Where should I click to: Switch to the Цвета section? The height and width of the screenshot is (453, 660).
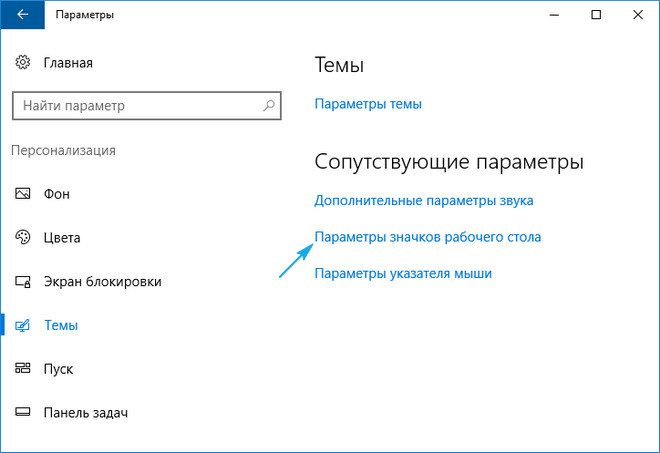click(x=62, y=238)
